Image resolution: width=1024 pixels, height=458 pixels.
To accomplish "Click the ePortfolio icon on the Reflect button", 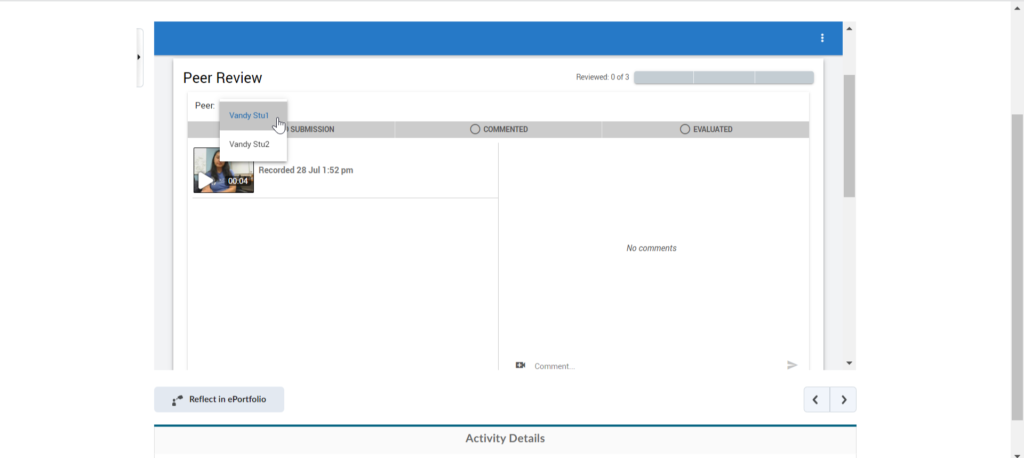I will [177, 400].
